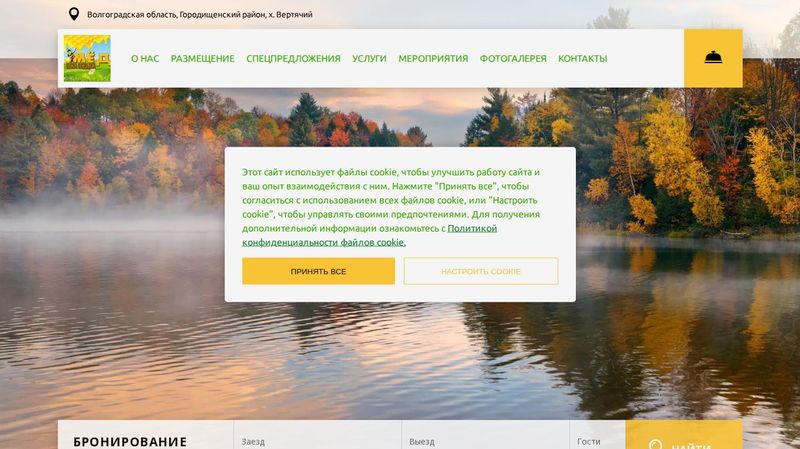
Task: Open the cookie privacy policy link
Action: coord(369,235)
